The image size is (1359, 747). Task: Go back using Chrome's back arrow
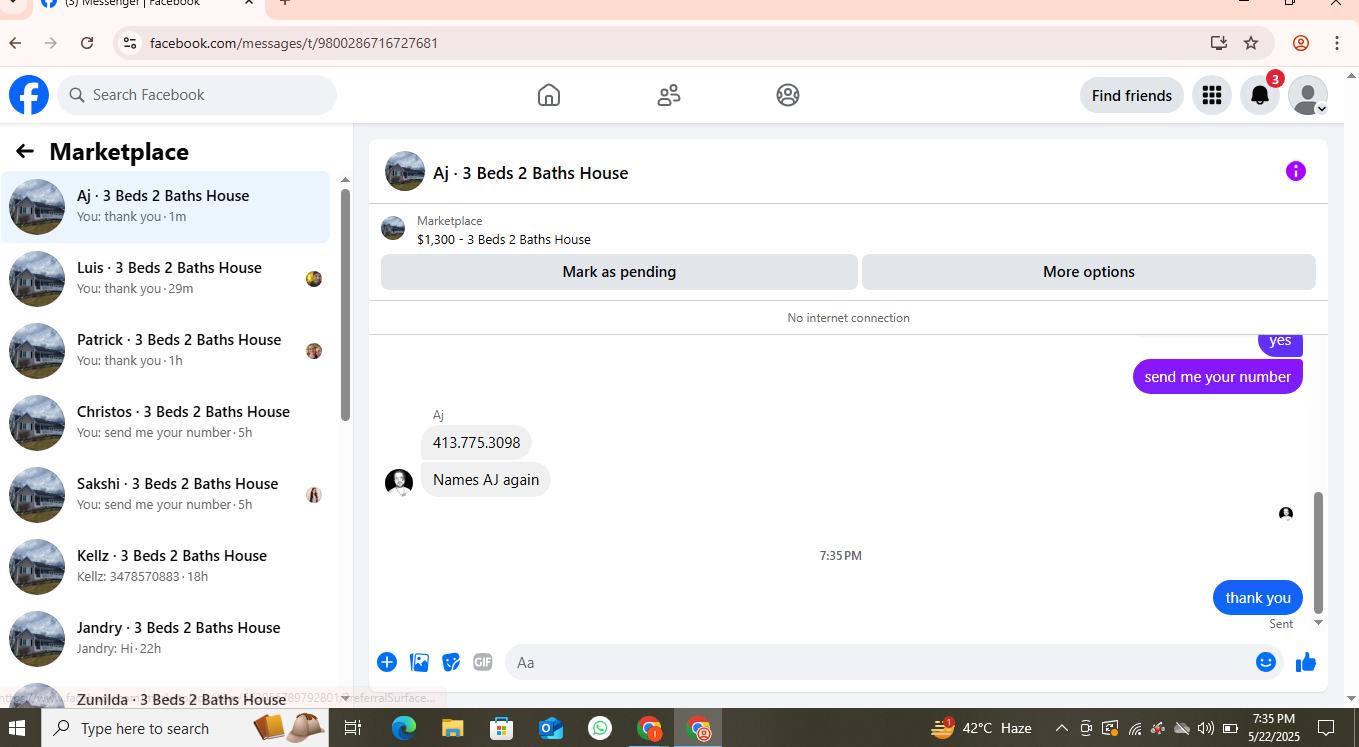(x=15, y=43)
